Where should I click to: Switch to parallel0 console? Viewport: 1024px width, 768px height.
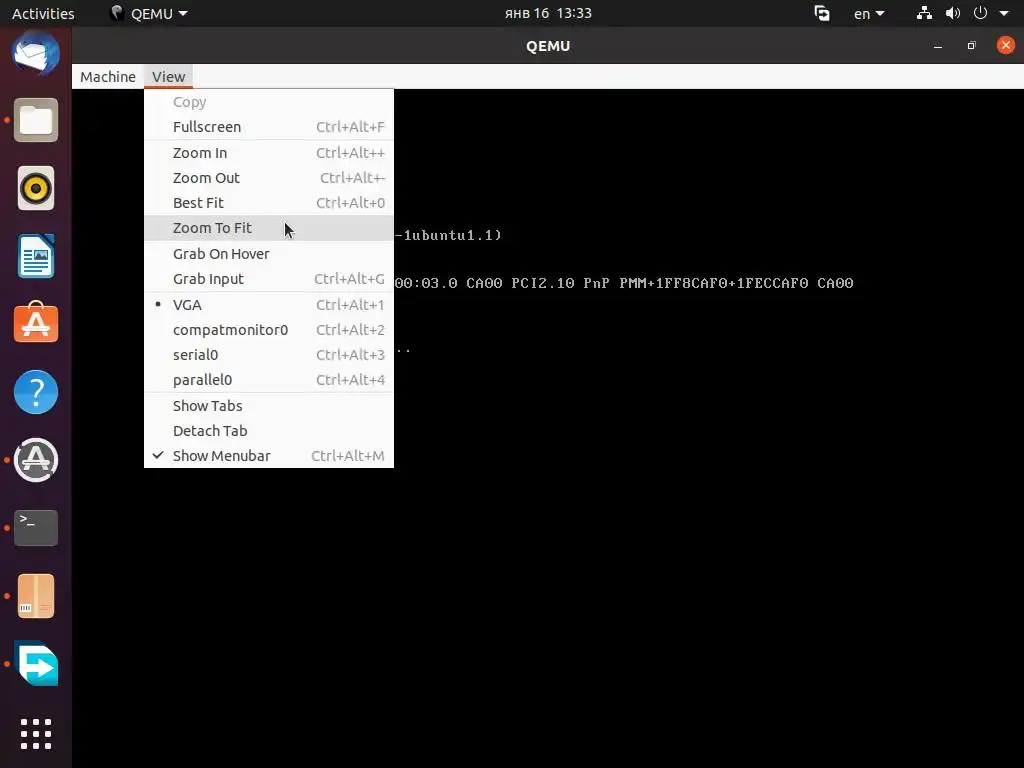point(268,379)
